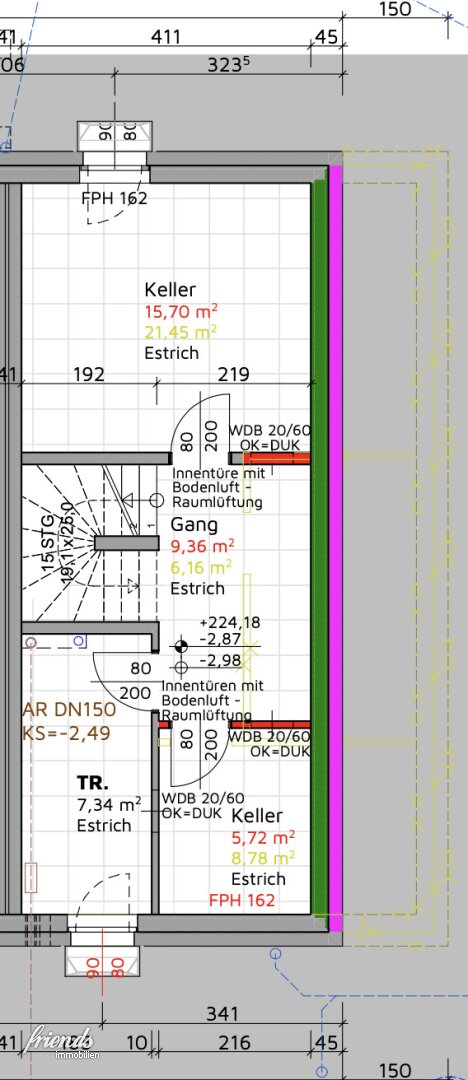Viewport: 468px width, 1080px height.
Task: Select the Innentüre mit Bodenluft note near Gang
Action: tap(217, 488)
